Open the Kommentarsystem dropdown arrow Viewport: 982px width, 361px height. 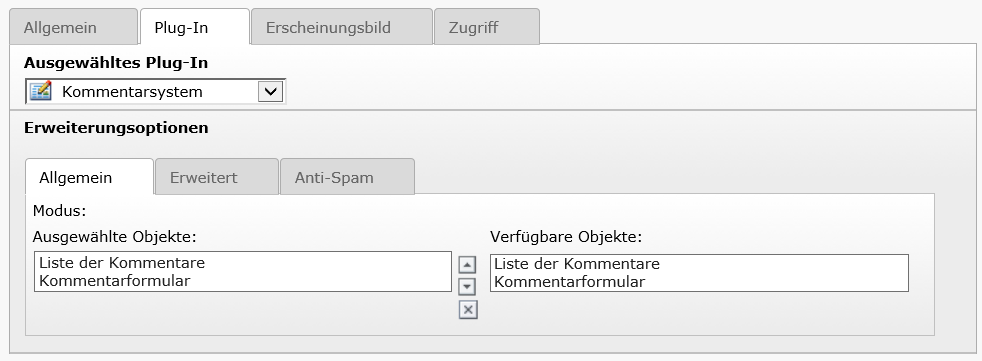coord(270,92)
